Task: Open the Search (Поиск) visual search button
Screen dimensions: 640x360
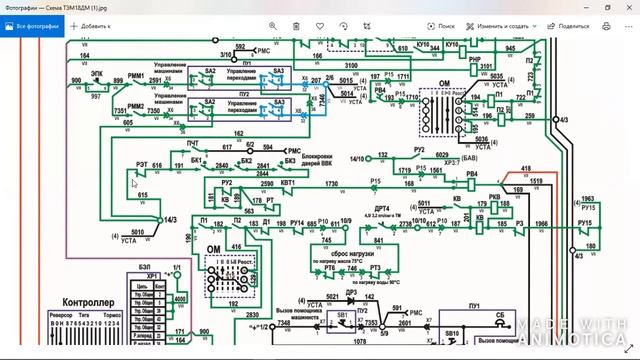Action: [441, 26]
